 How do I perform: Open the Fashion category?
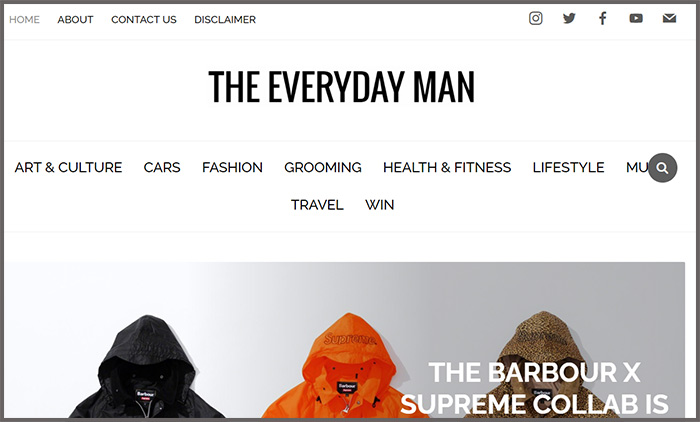point(232,167)
